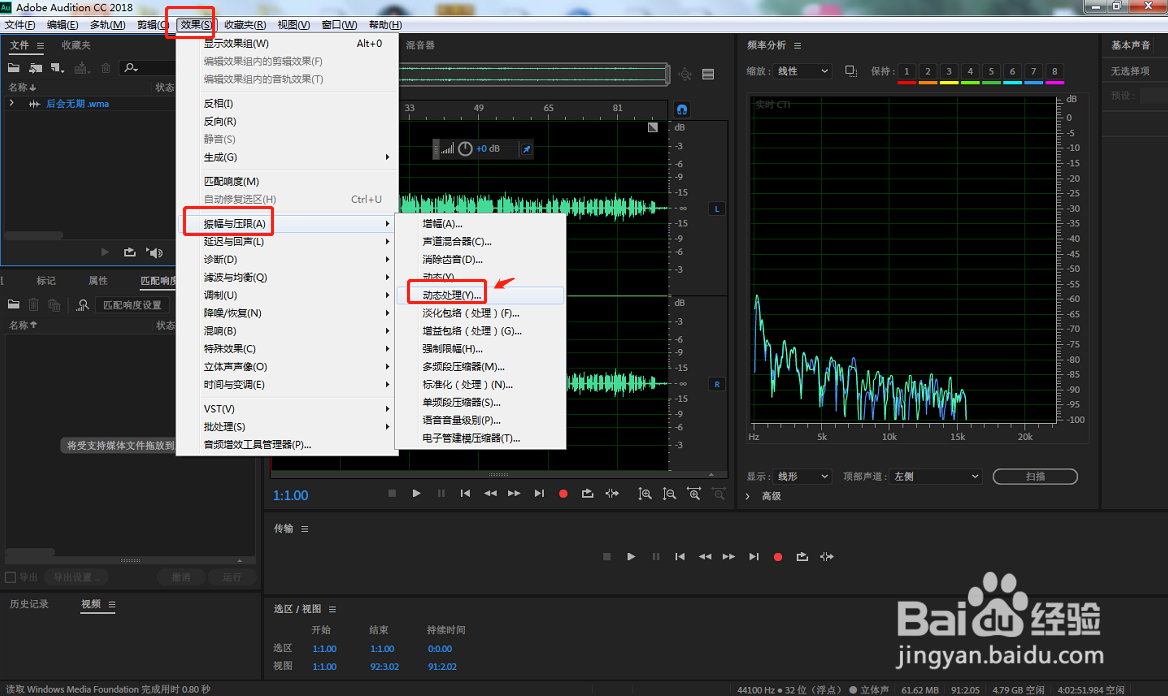Screen dimensions: 1168x696
Task: Open the 显示 dropdown set to 线形
Action: [802, 476]
